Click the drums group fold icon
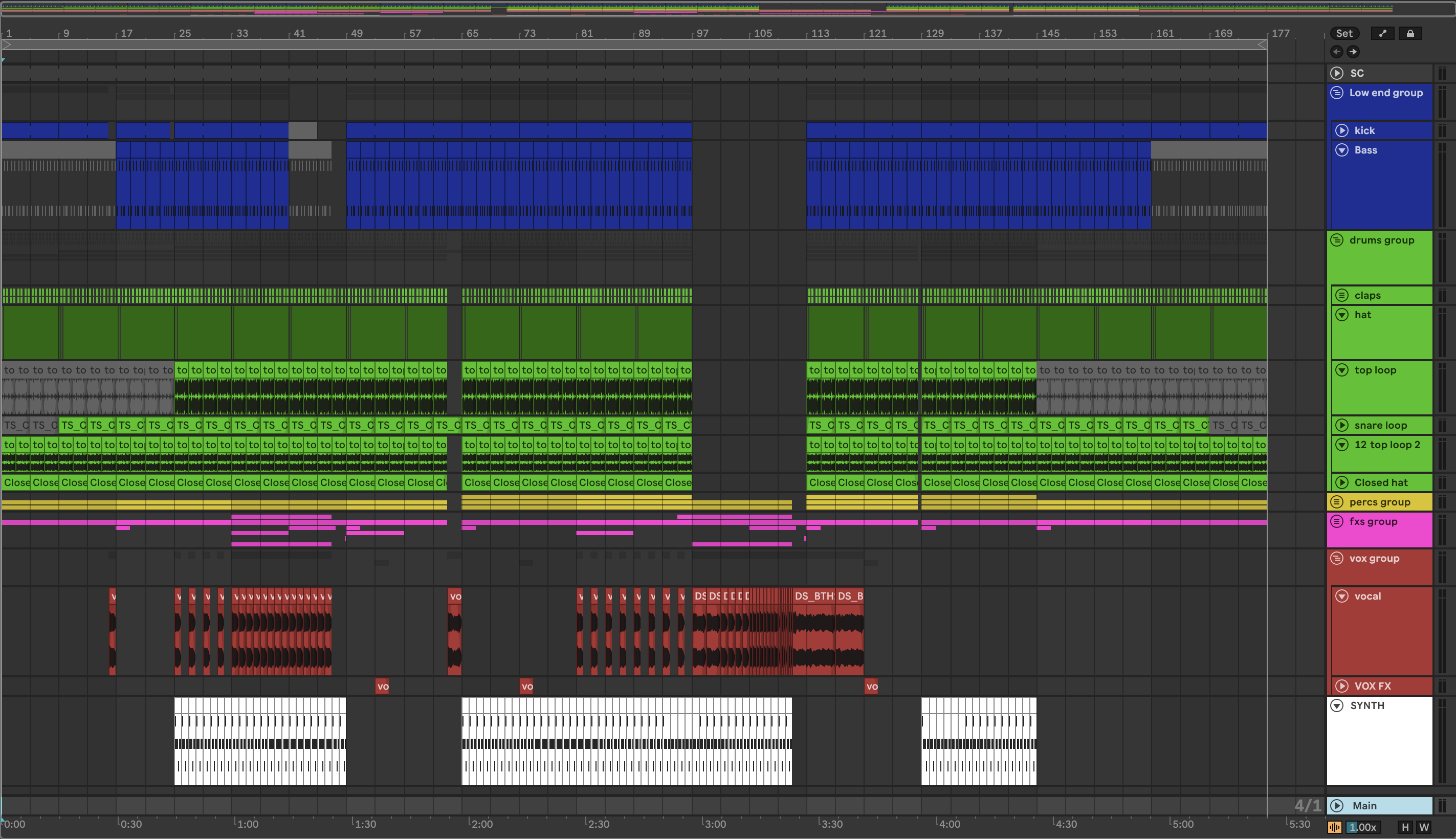 (1337, 240)
